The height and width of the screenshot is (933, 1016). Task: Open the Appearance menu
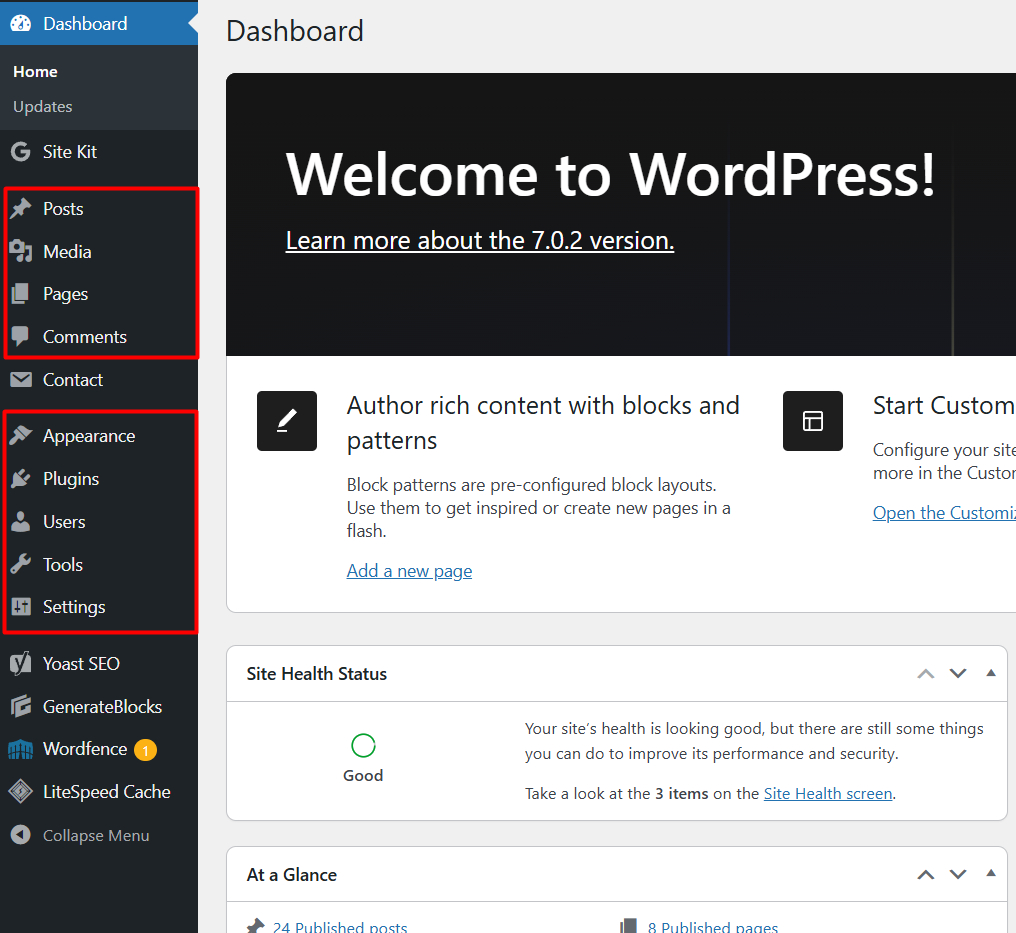(98, 435)
